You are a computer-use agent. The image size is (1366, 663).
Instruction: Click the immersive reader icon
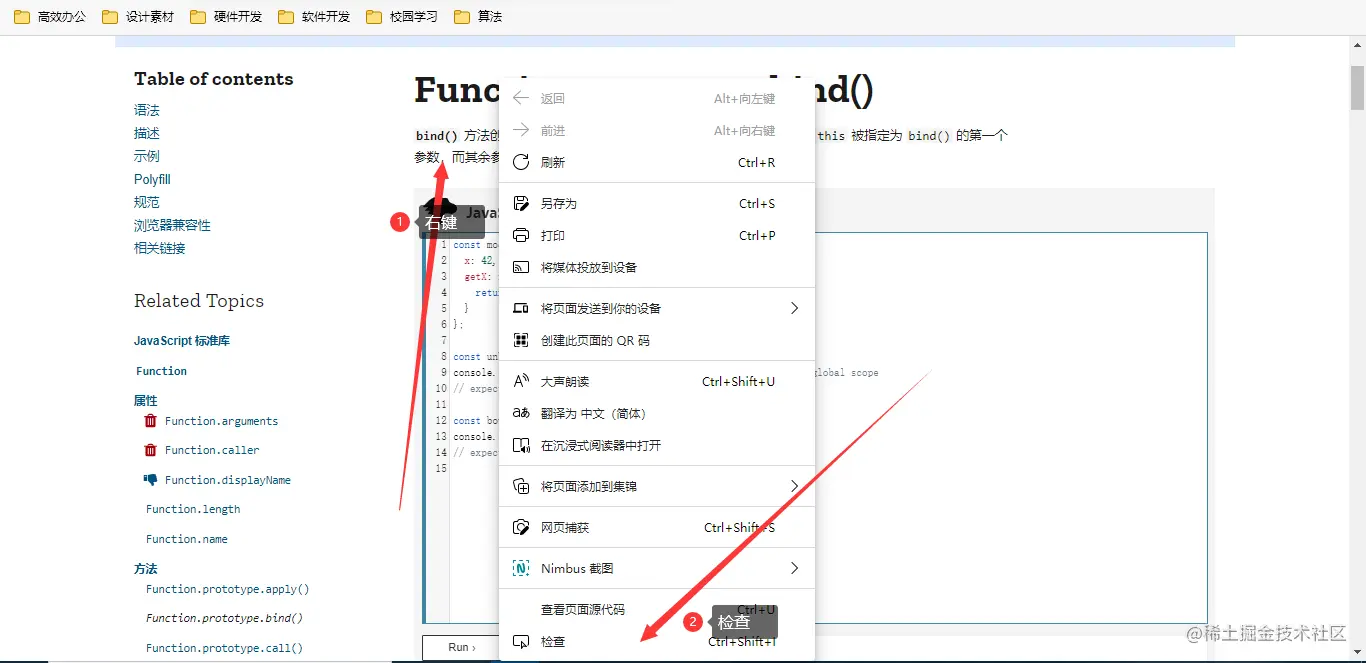pyautogui.click(x=520, y=445)
